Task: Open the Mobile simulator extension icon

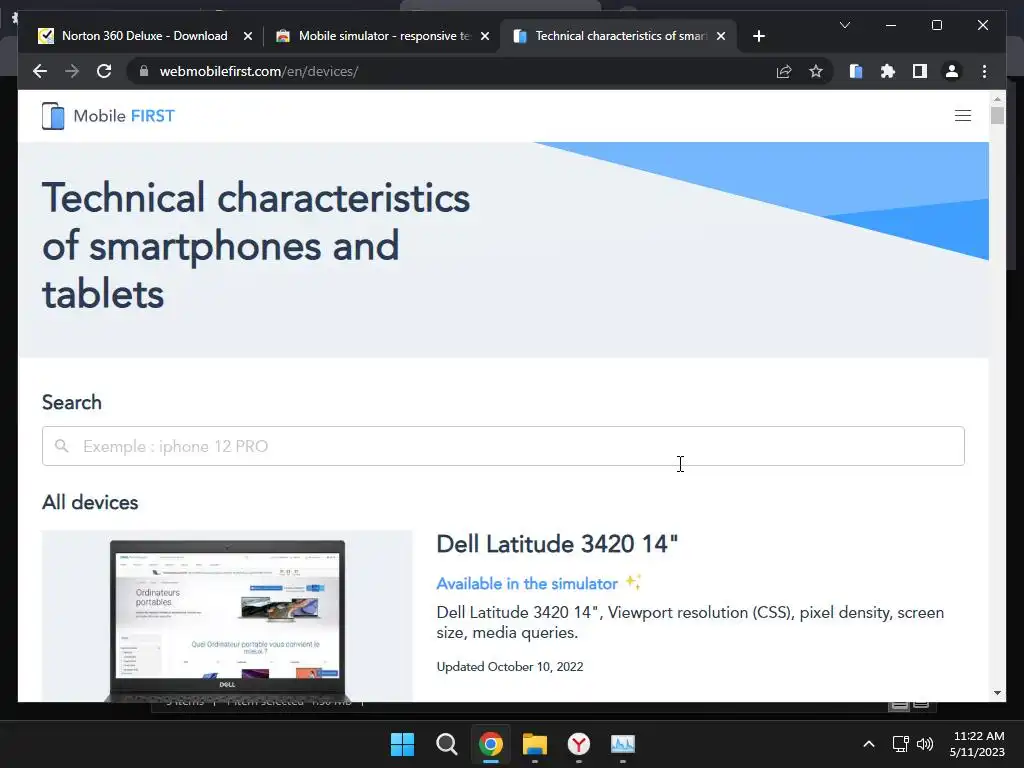Action: [856, 71]
